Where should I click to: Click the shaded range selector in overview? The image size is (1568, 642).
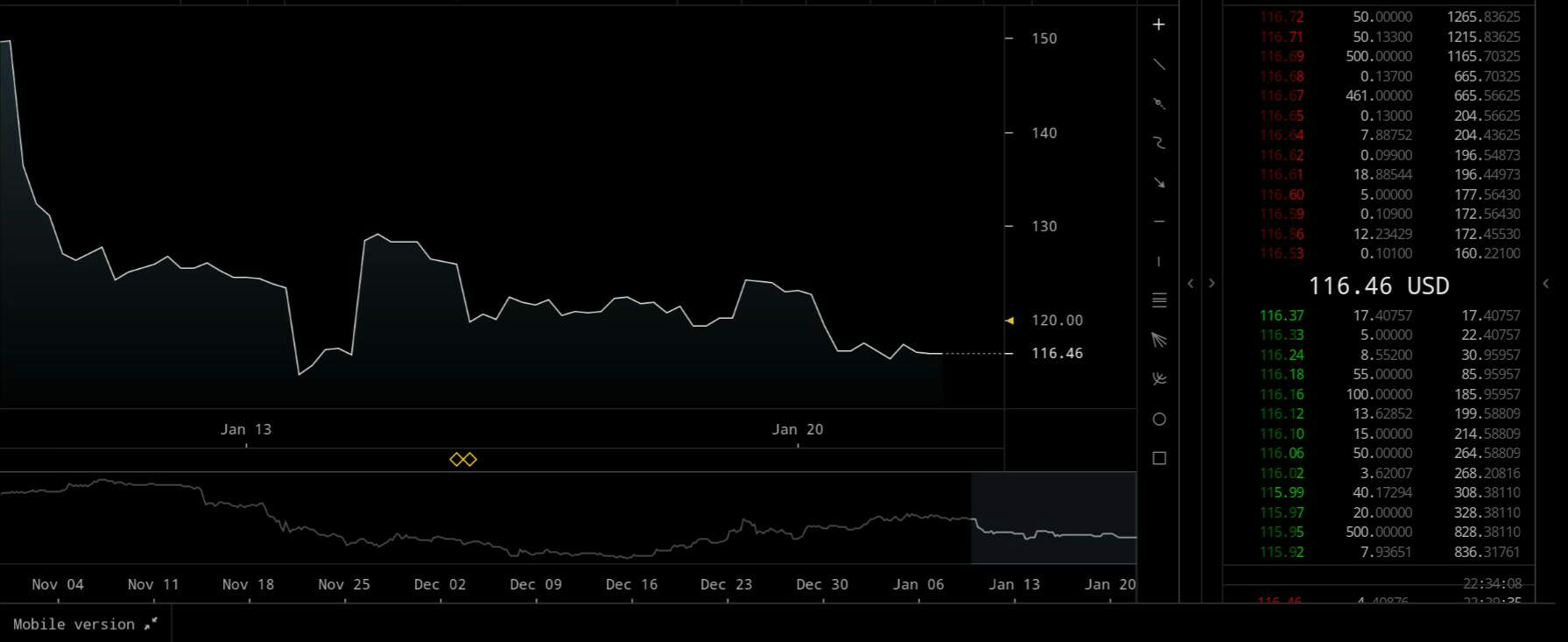[1053, 518]
